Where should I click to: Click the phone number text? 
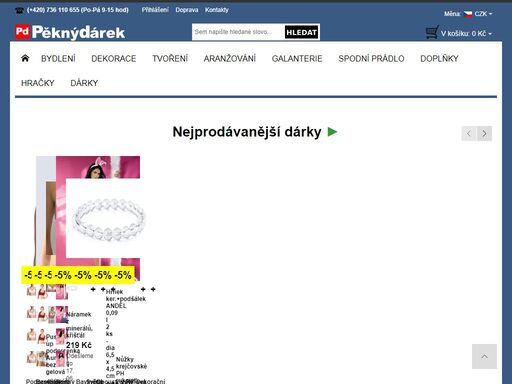77,10
